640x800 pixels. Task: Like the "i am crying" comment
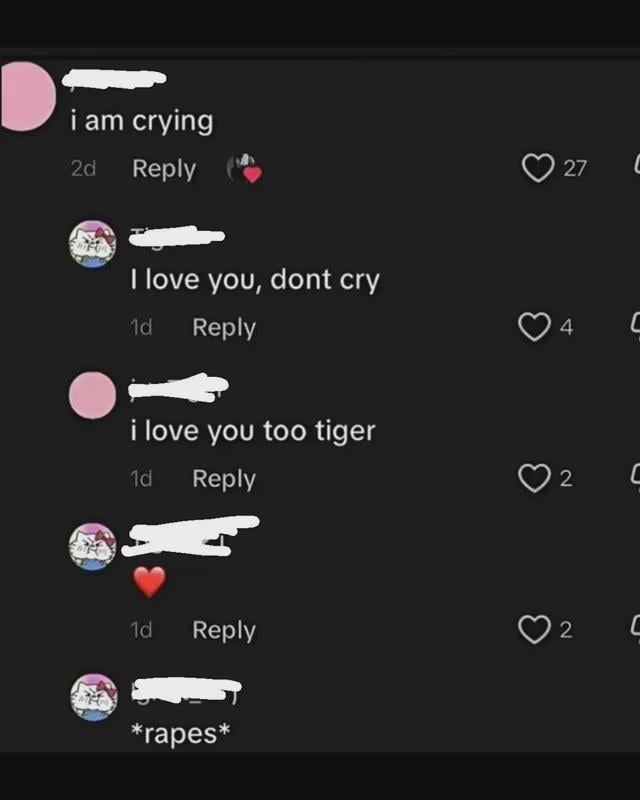coord(538,168)
